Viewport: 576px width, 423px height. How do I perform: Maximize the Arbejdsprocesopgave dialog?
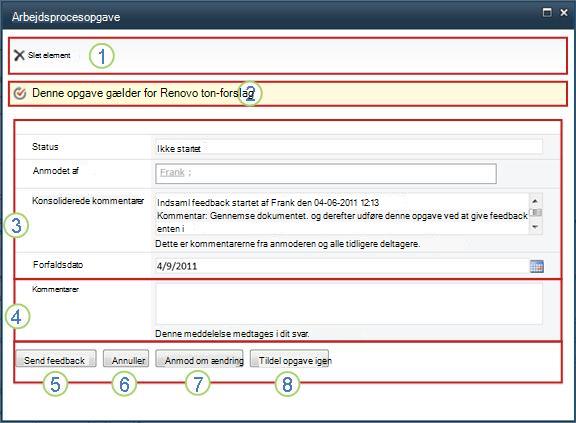pyautogui.click(x=547, y=12)
